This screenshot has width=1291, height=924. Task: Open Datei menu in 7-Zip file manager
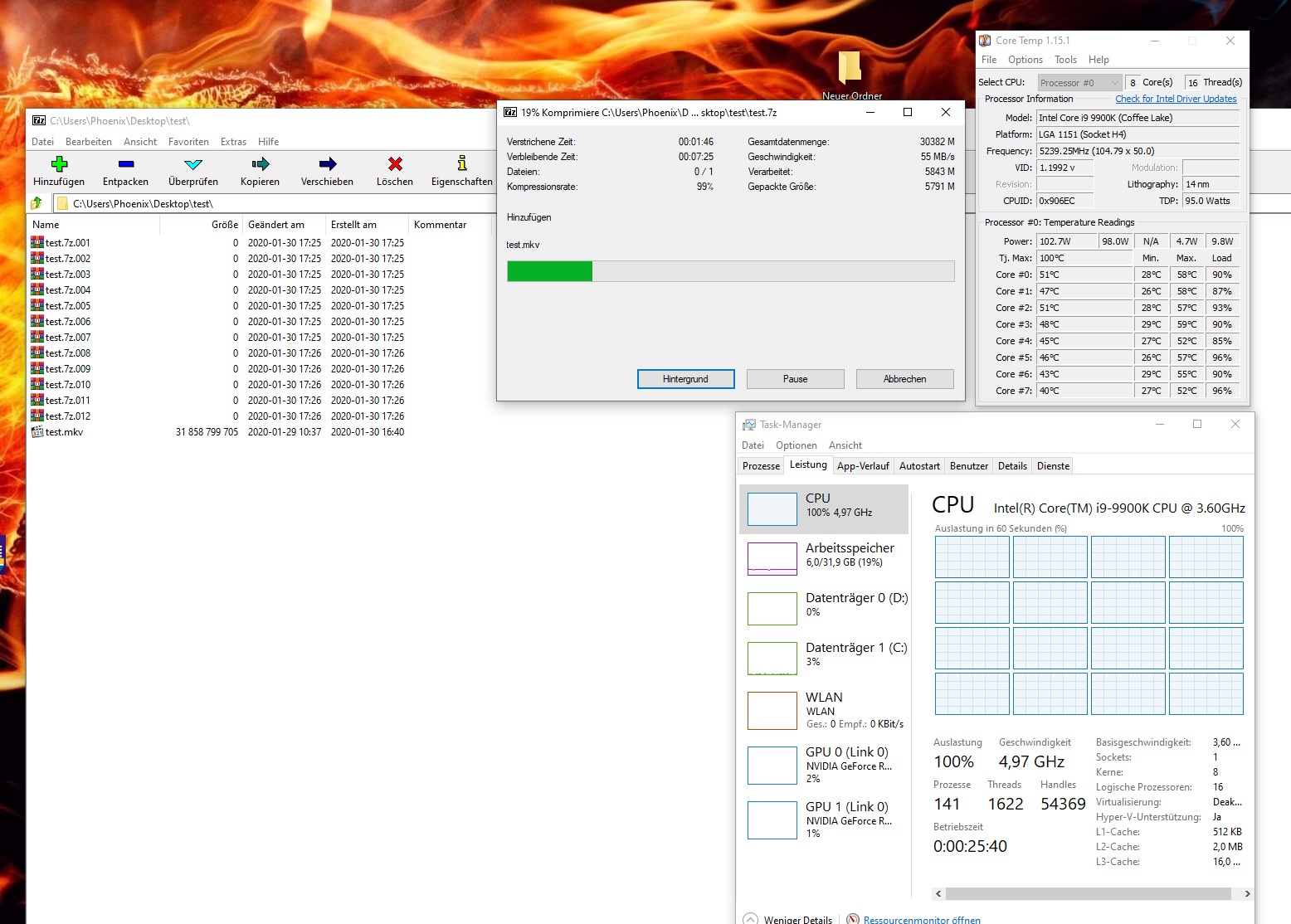(x=42, y=141)
